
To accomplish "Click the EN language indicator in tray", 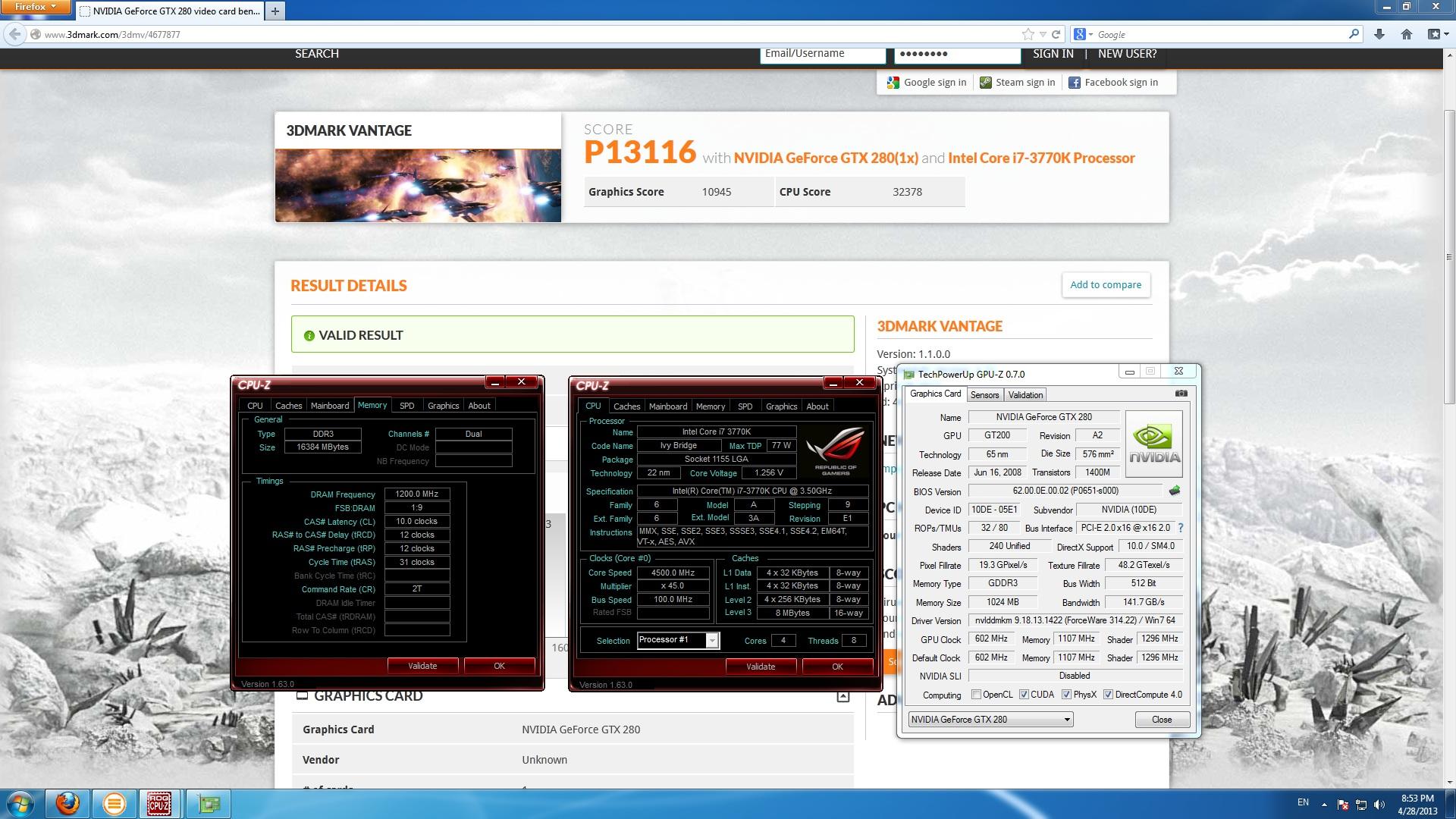I will 1303,802.
